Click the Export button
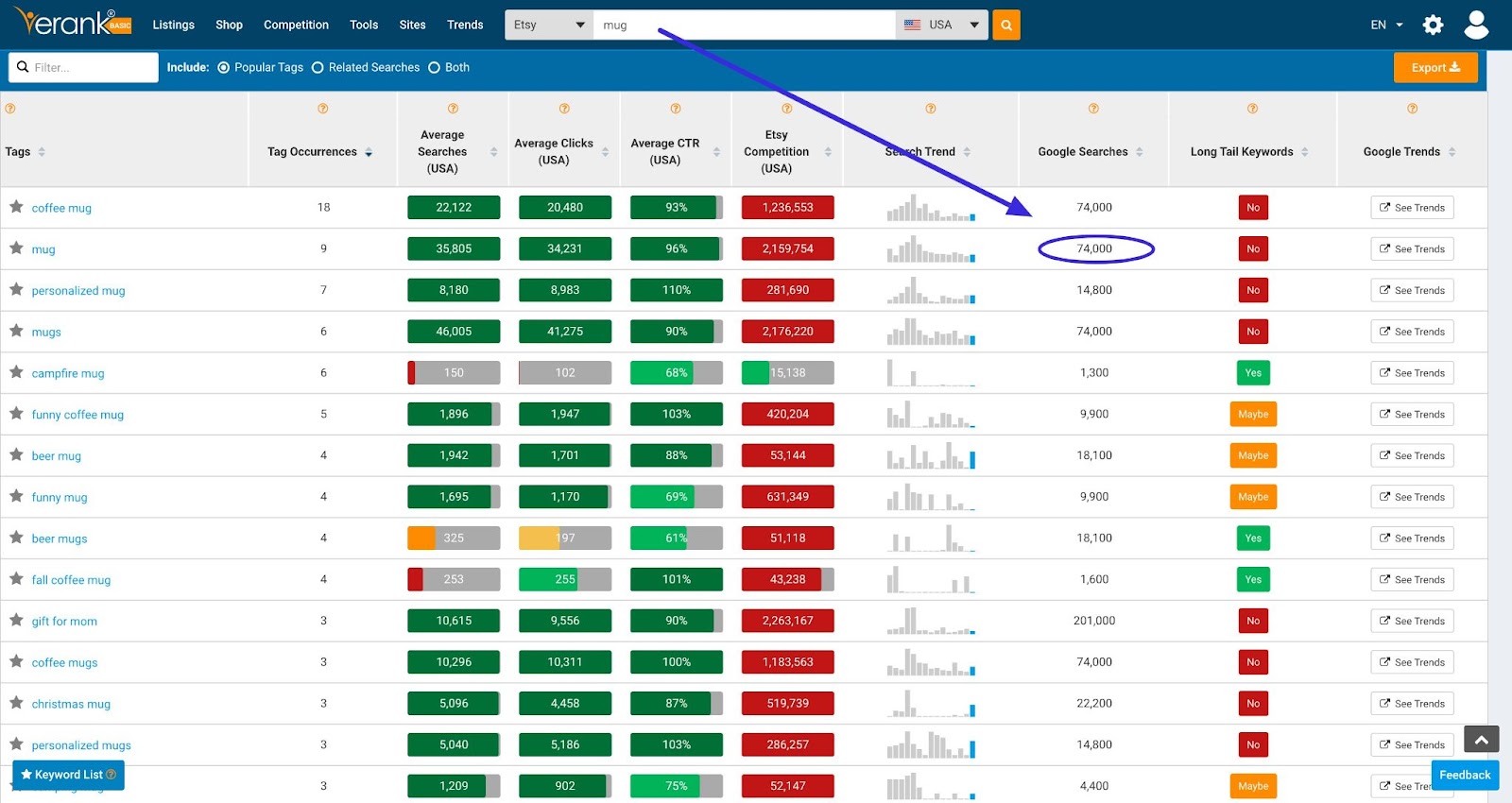Image resolution: width=1512 pixels, height=803 pixels. pos(1435,67)
